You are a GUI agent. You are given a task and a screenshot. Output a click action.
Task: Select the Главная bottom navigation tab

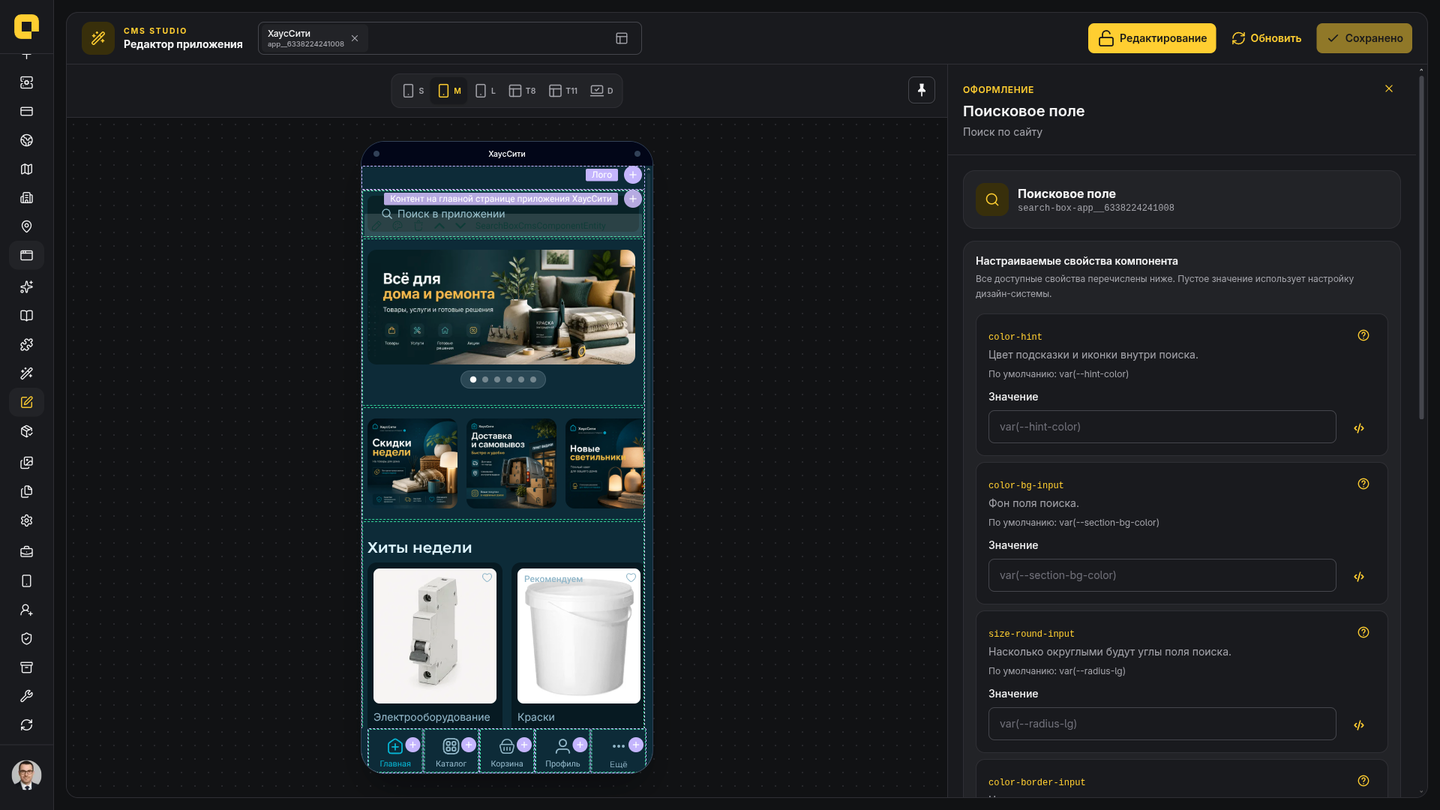395,752
